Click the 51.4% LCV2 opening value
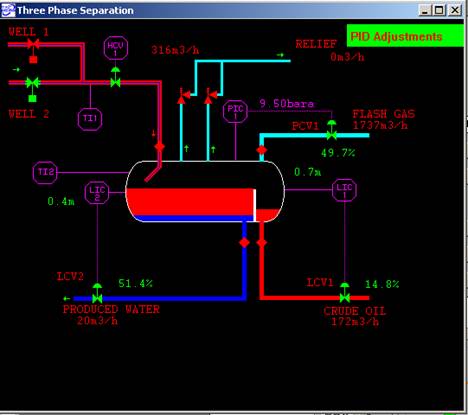 point(135,283)
